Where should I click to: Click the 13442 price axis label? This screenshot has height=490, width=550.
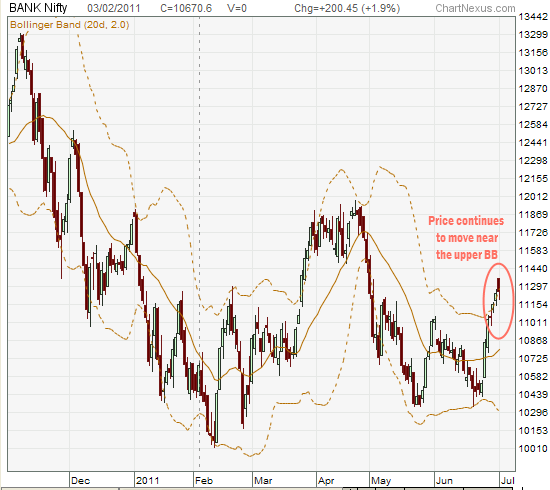[x=533, y=16]
